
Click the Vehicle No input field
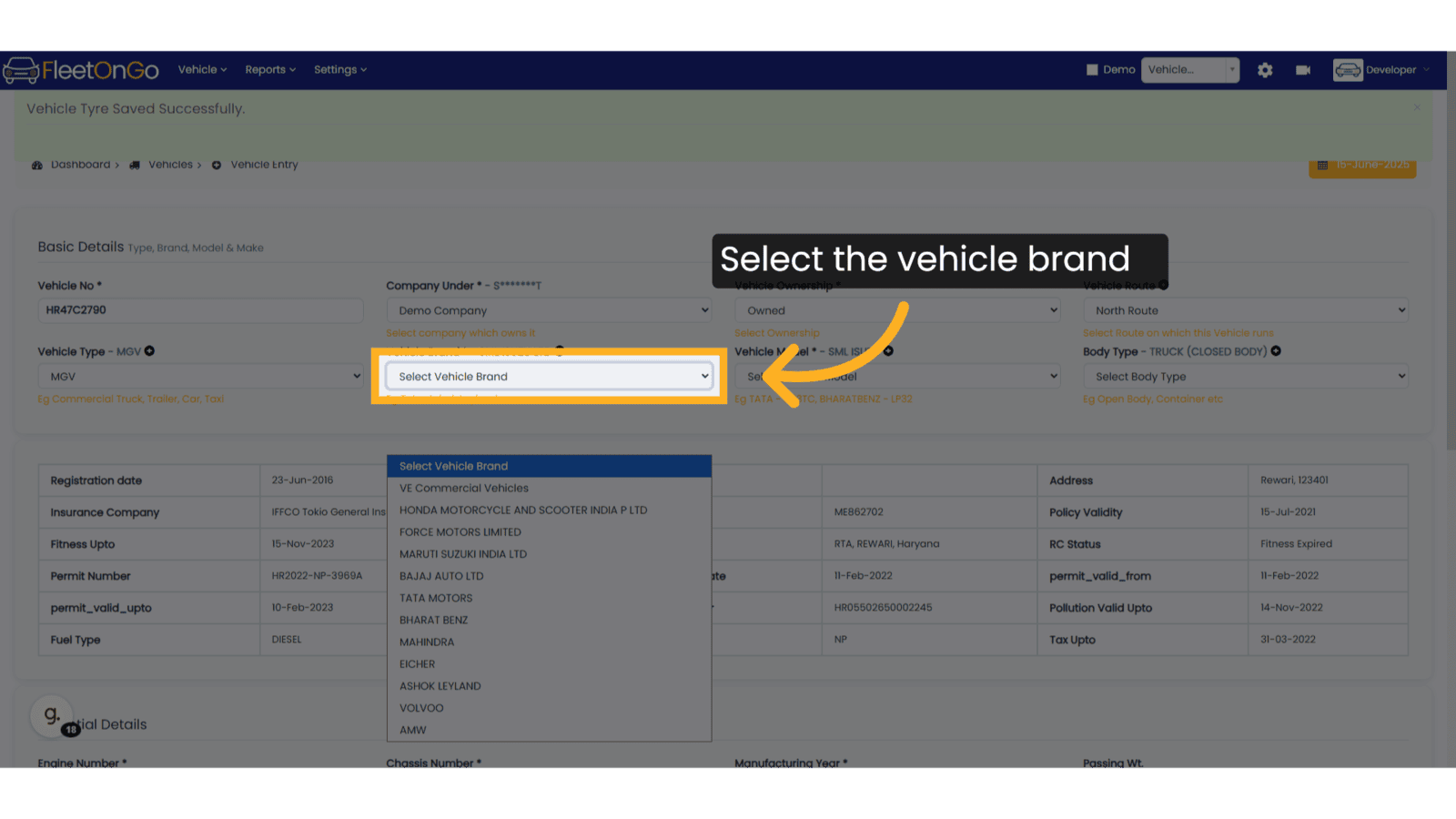[200, 310]
